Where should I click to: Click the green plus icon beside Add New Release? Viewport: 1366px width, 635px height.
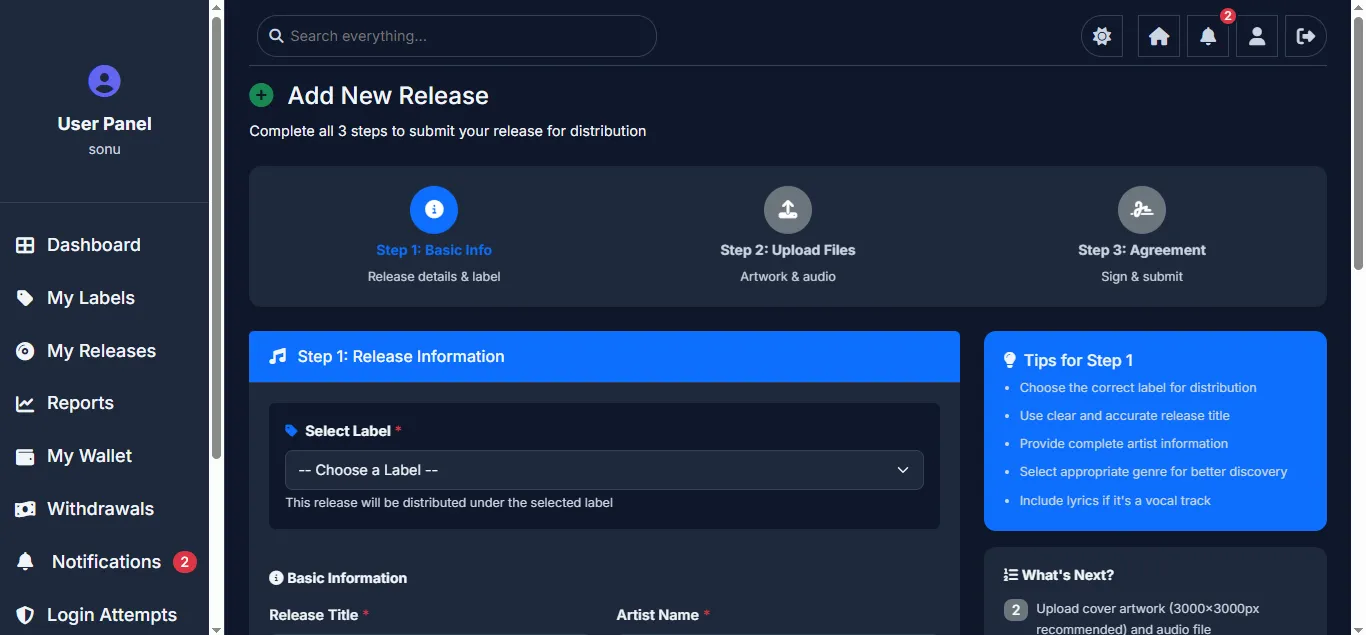[261, 95]
